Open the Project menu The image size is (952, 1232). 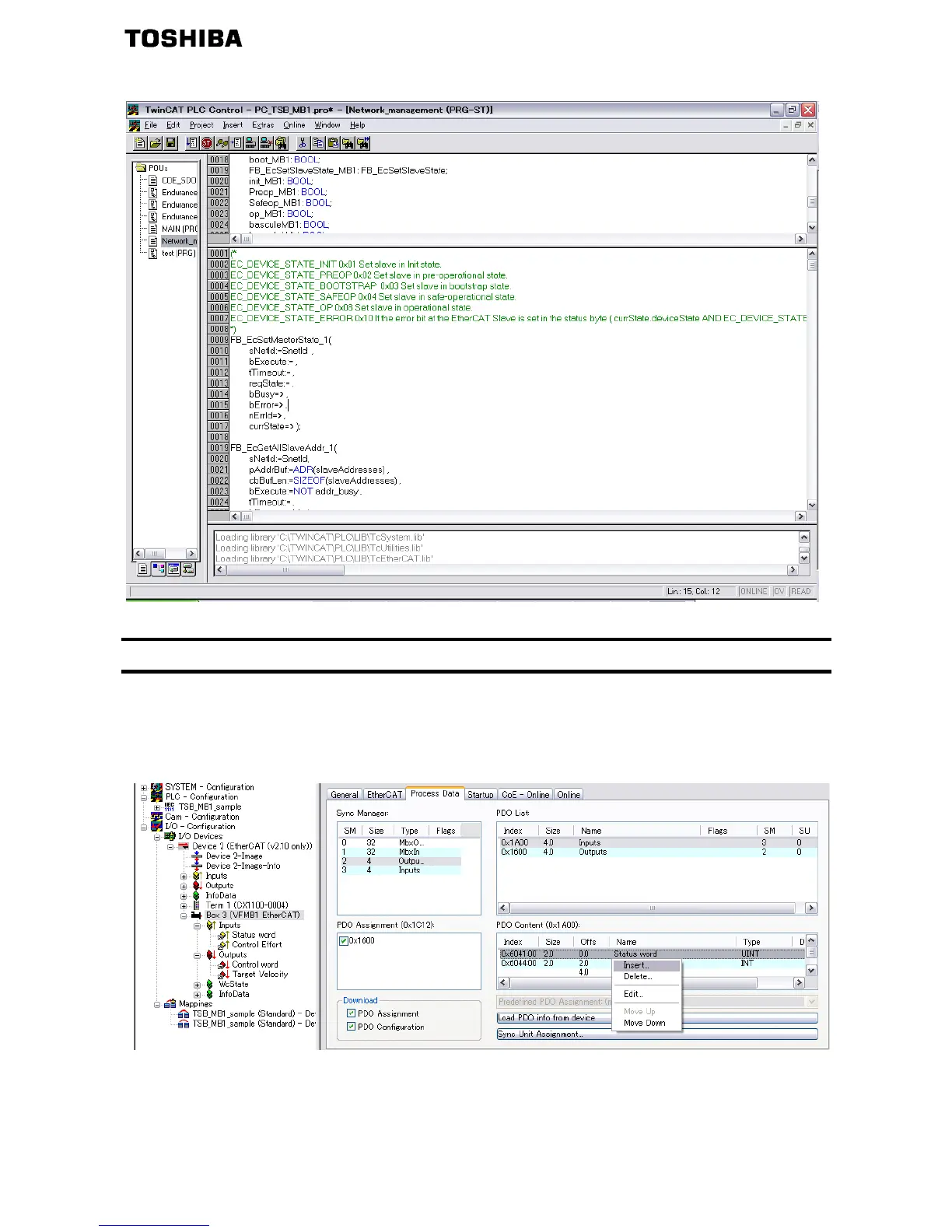pyautogui.click(x=201, y=125)
